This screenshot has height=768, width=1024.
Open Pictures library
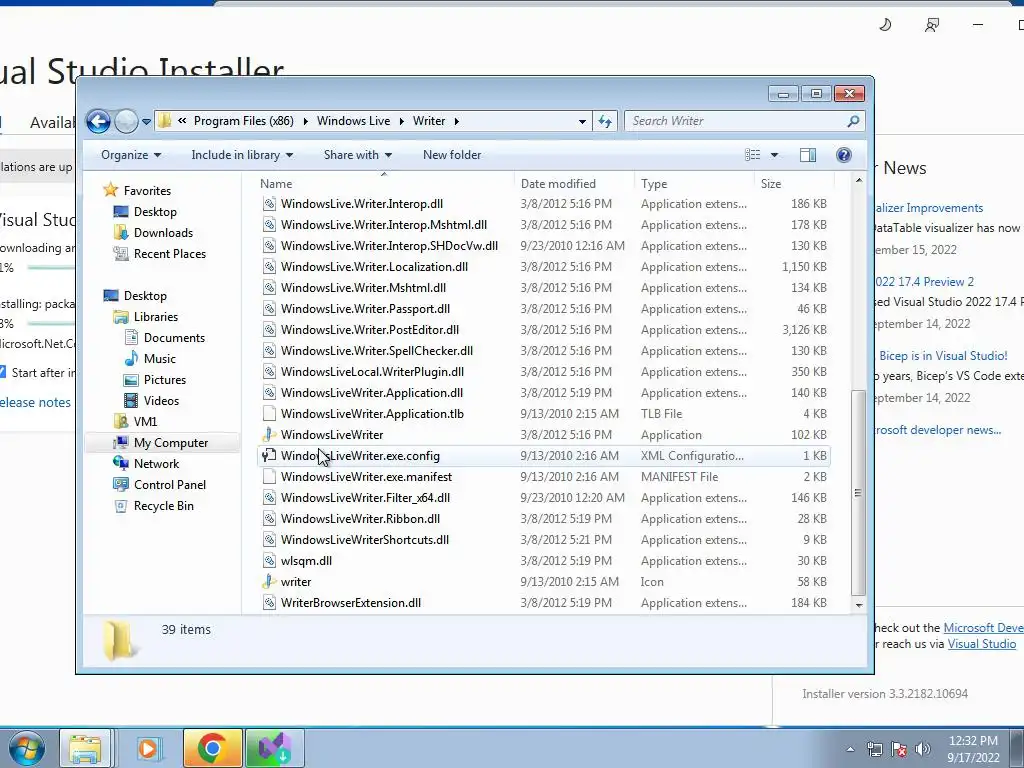[165, 379]
